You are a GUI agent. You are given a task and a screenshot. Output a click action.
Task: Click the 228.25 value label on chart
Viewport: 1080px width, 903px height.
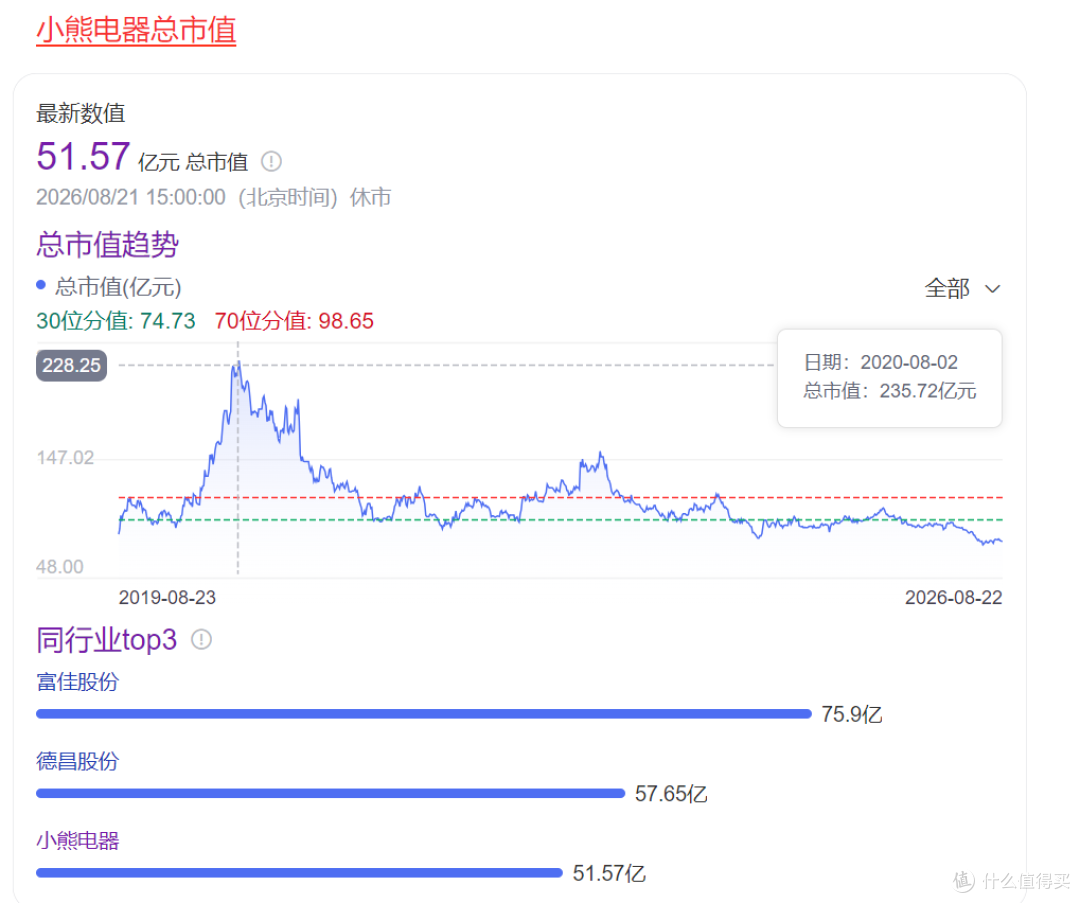click(x=72, y=365)
